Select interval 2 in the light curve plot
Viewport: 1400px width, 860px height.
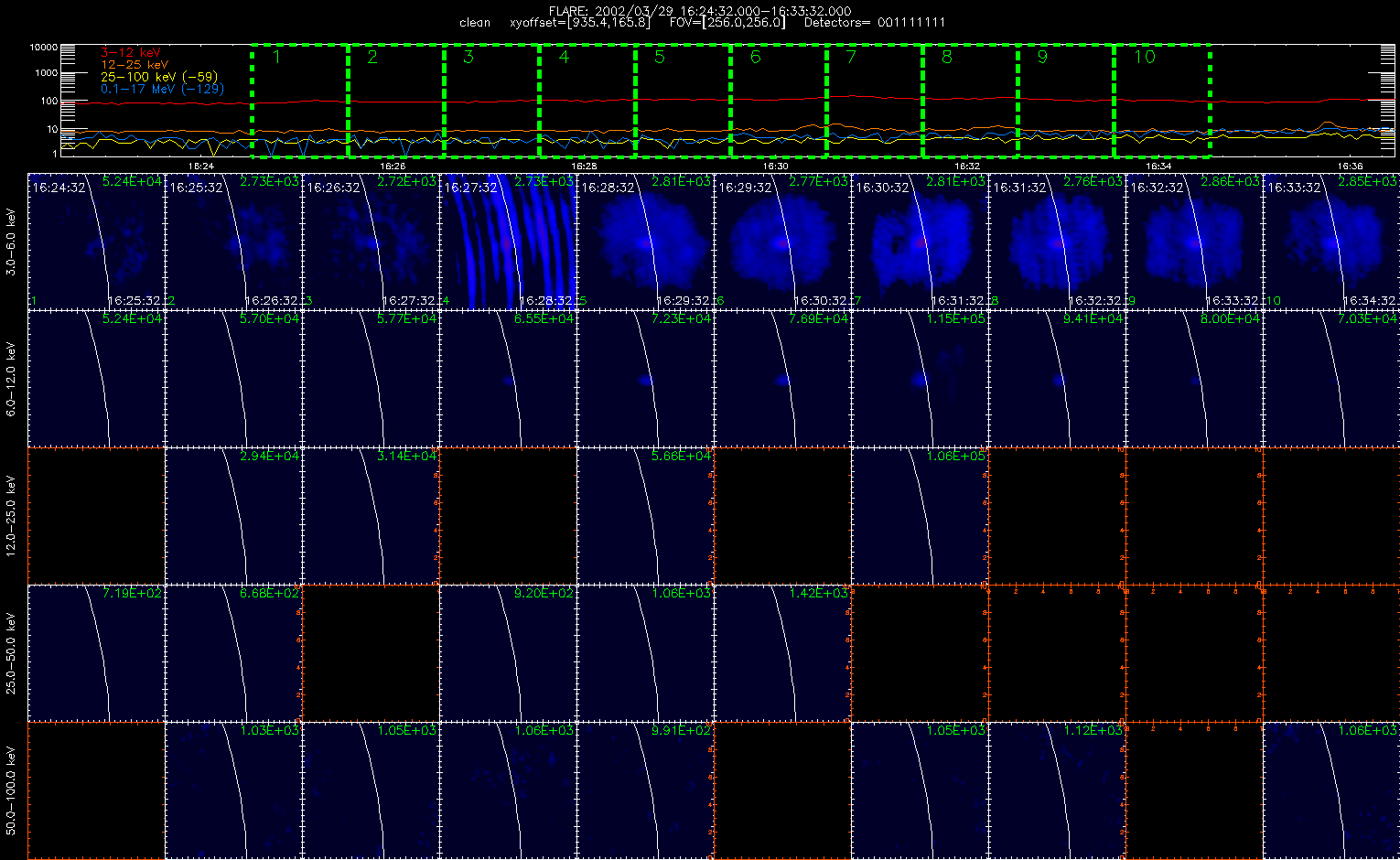point(396,101)
